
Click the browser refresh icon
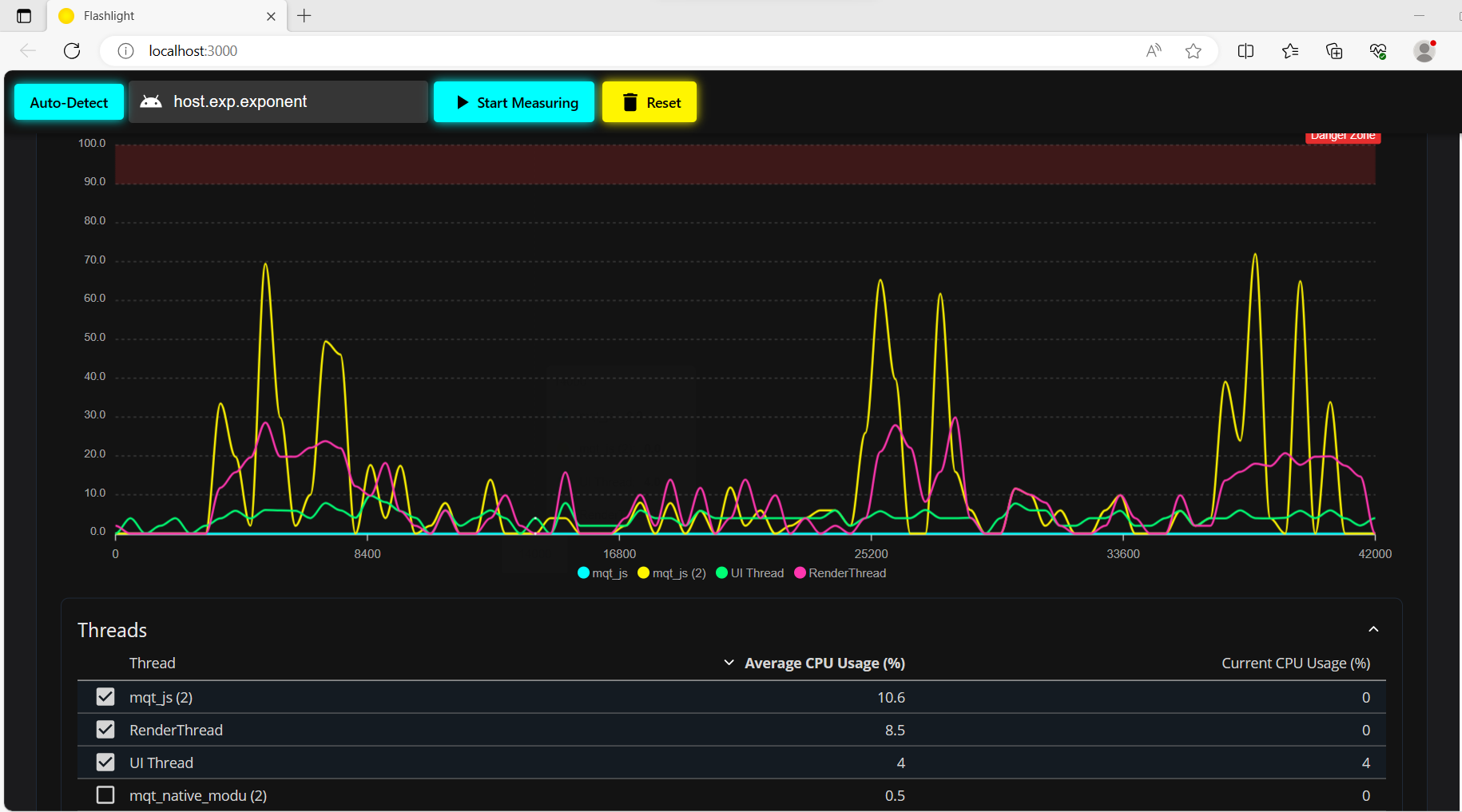tap(72, 51)
